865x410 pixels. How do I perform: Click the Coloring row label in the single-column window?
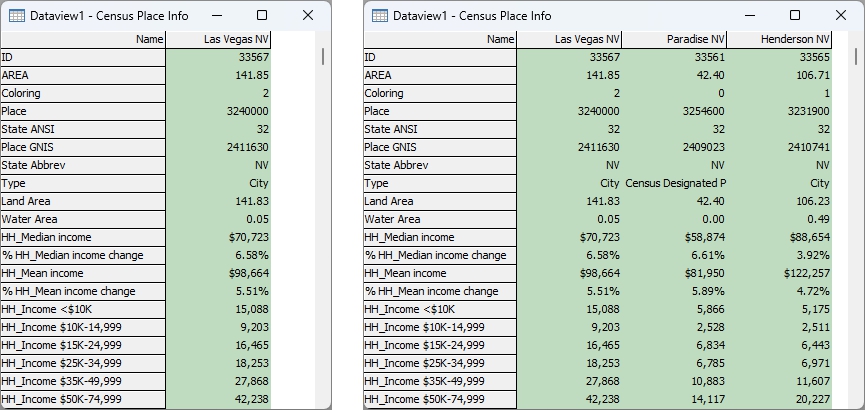pos(83,93)
